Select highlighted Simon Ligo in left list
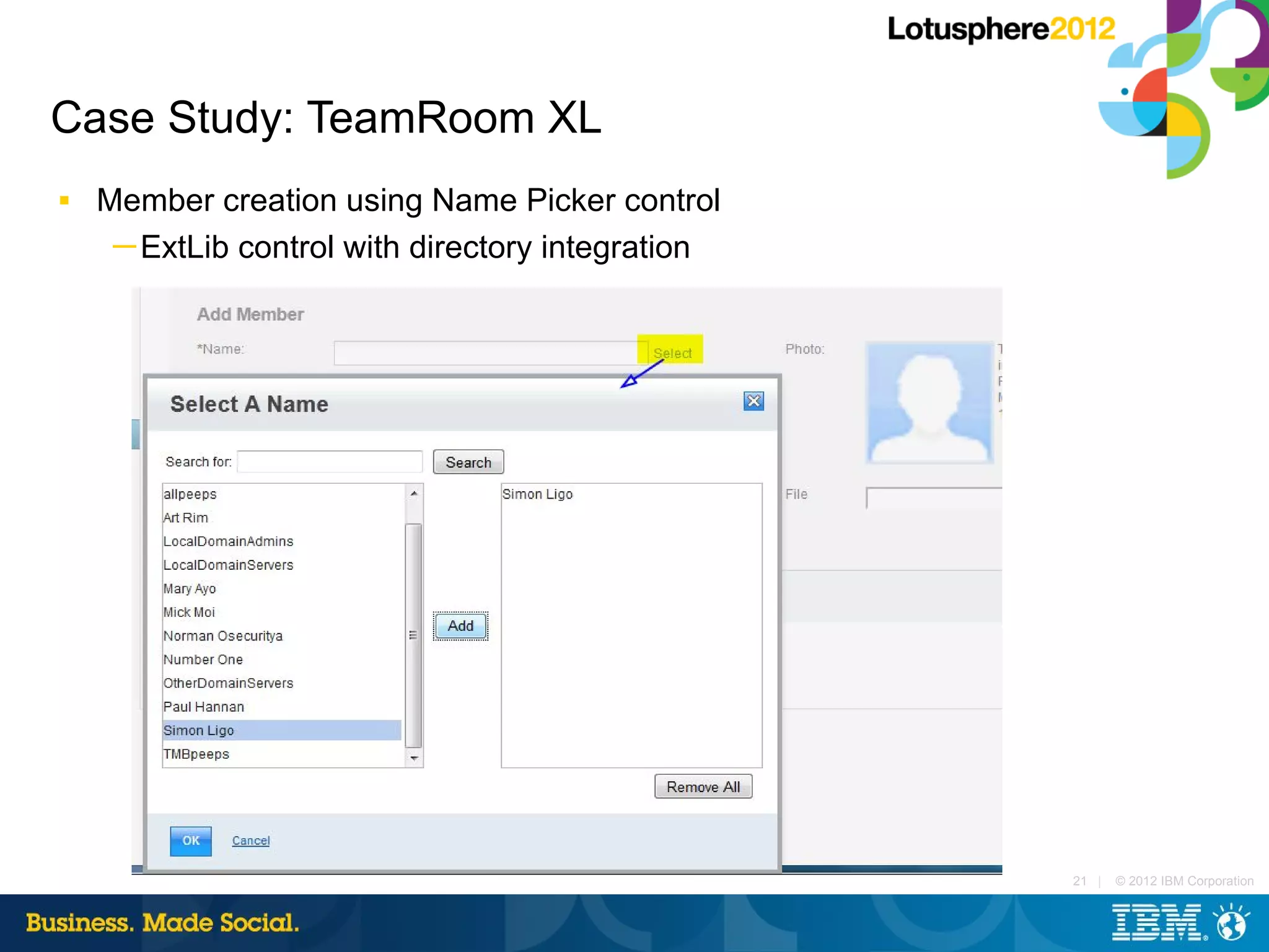Screen dimensions: 1269x952 click(x=282, y=730)
